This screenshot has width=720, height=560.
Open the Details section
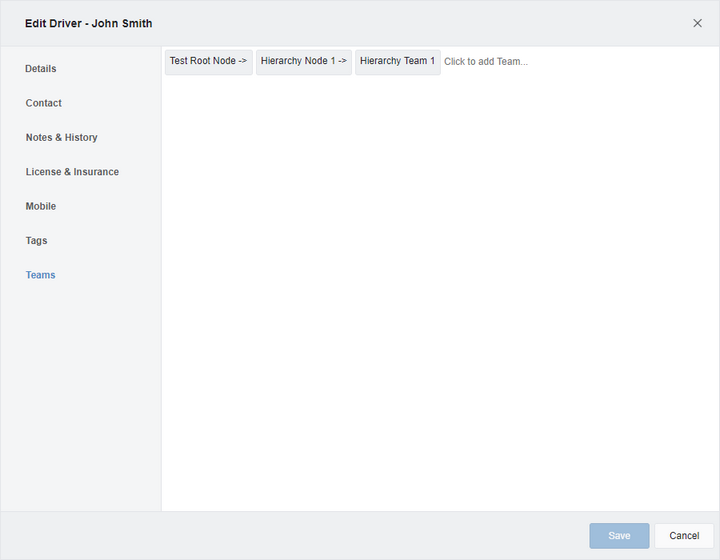click(x=41, y=69)
